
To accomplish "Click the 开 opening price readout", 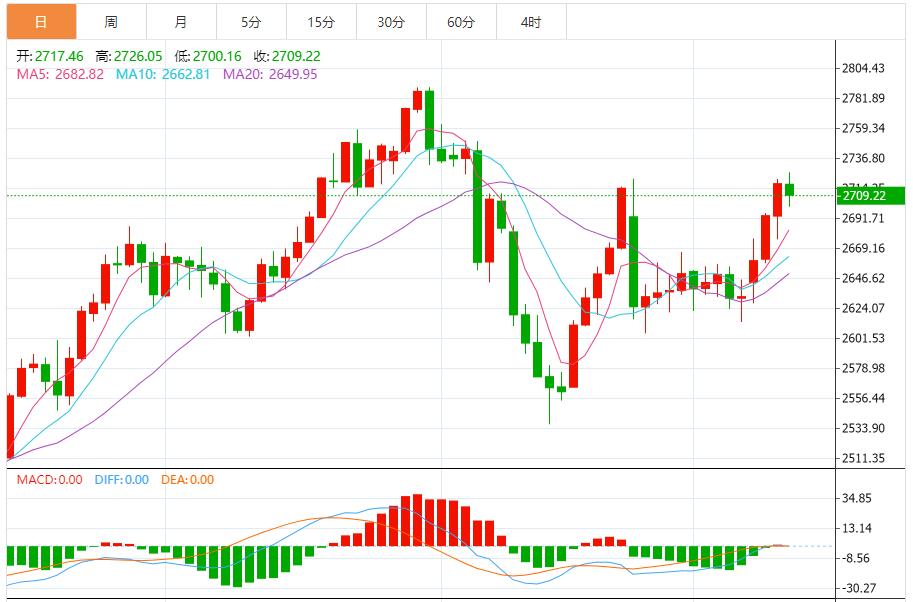I will (49, 56).
